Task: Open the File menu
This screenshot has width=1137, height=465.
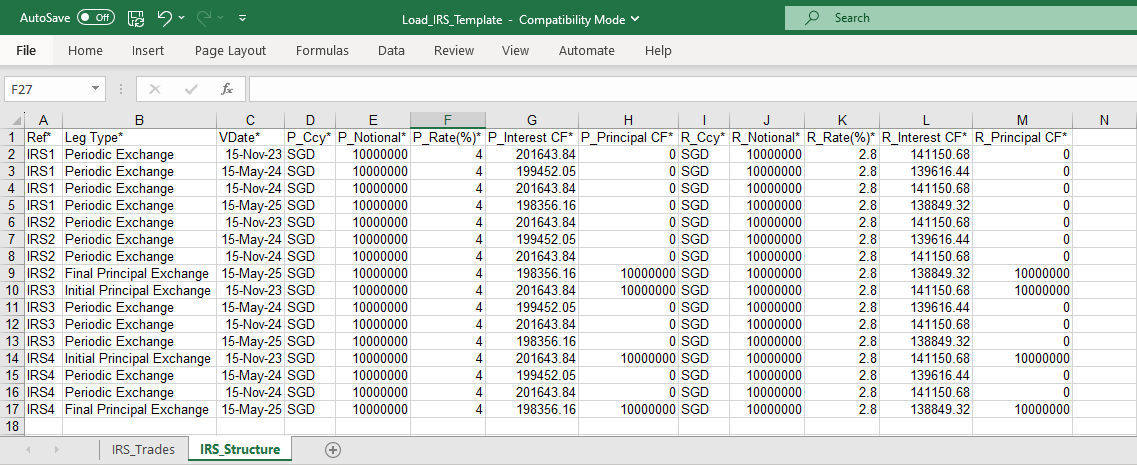Action: click(x=26, y=50)
